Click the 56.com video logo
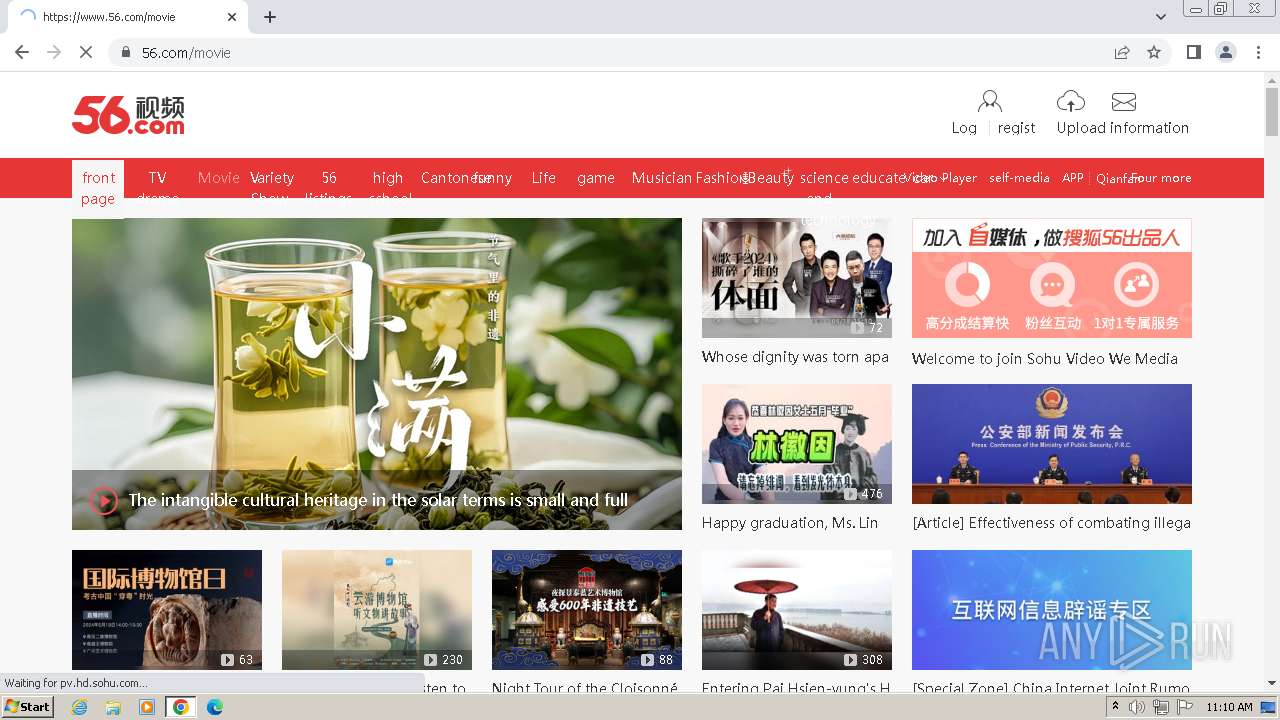Image resolution: width=1280 pixels, height=720 pixels. 128,115
